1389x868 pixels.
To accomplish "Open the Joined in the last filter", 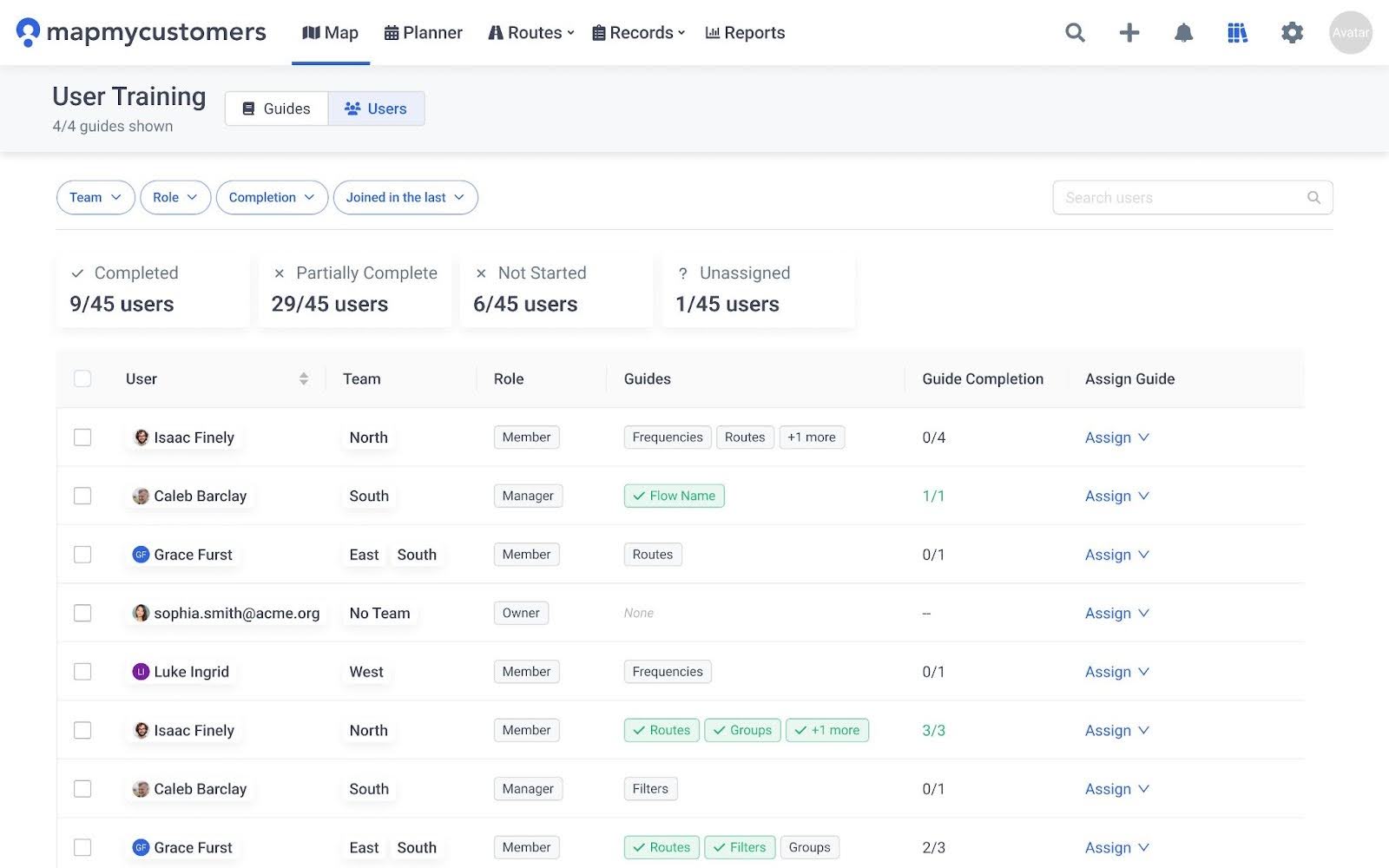I will (405, 197).
